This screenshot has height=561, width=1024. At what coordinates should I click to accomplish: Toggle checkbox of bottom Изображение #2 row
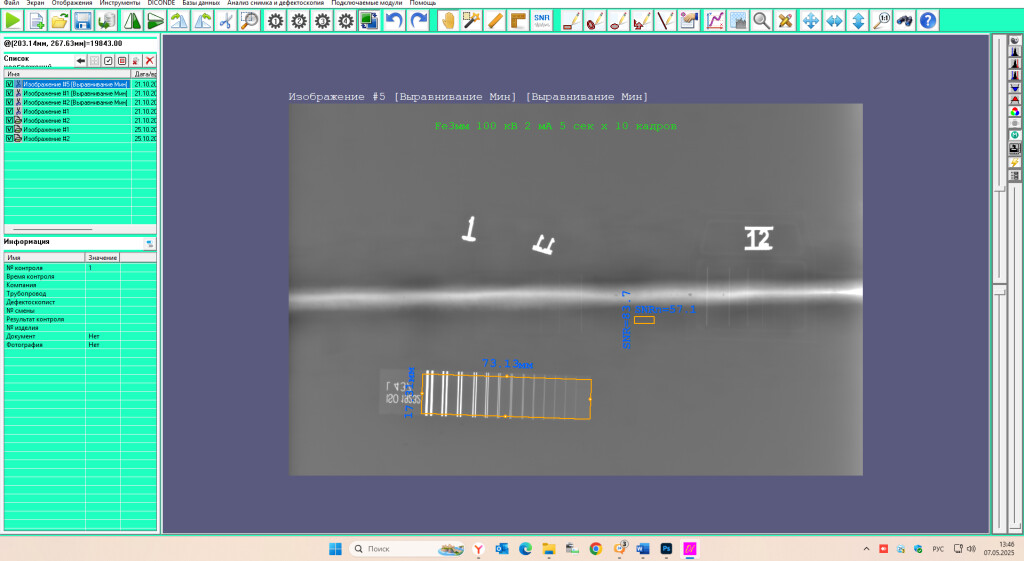[x=9, y=138]
